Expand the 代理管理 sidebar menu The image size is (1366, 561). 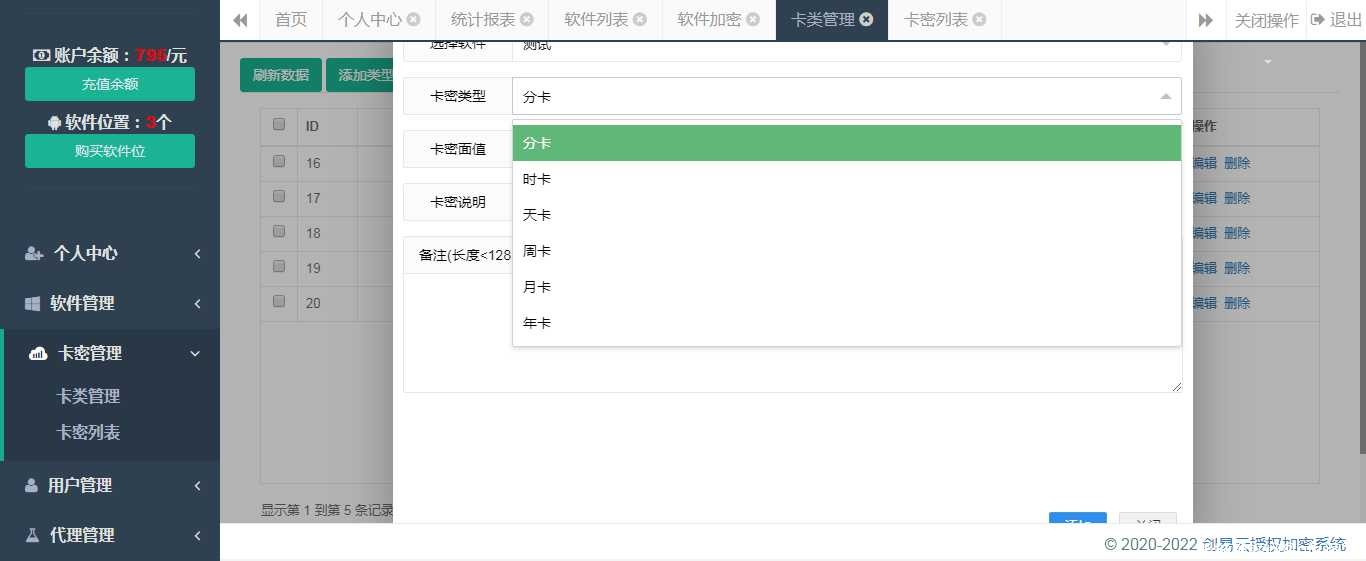pos(110,535)
